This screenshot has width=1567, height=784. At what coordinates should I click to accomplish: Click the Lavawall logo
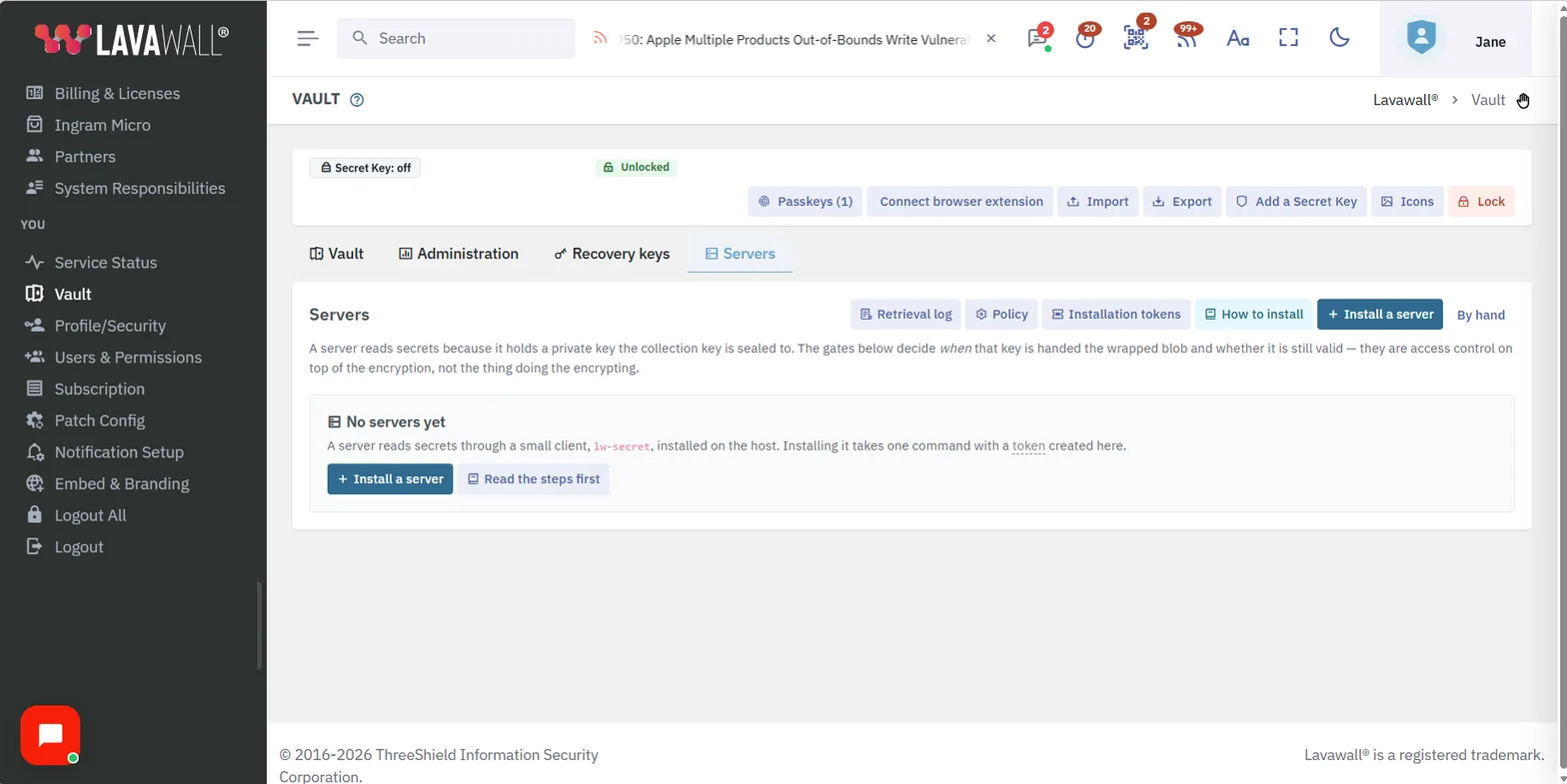pos(132,39)
